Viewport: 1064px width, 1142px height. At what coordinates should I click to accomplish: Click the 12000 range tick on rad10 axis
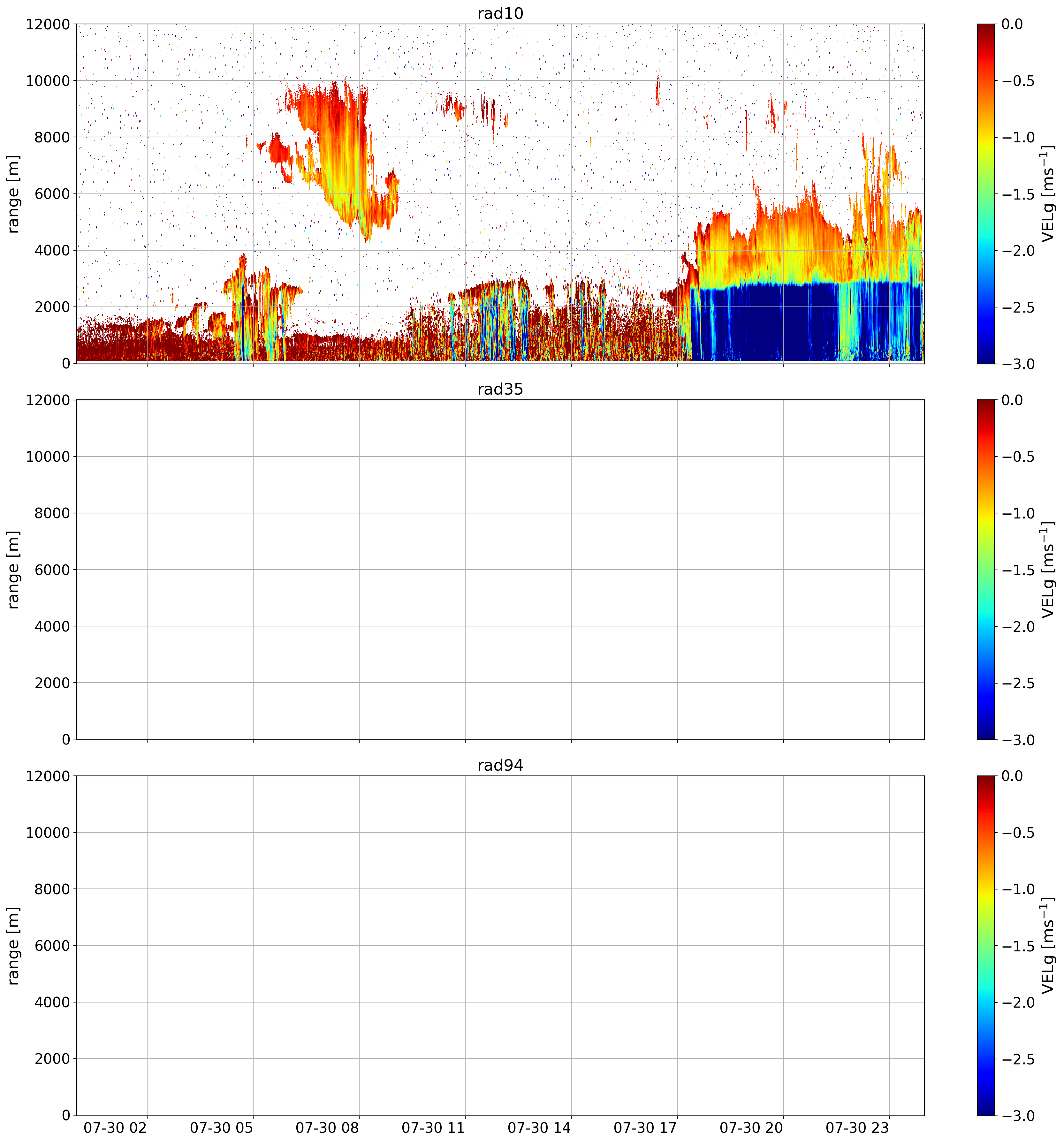coord(48,24)
